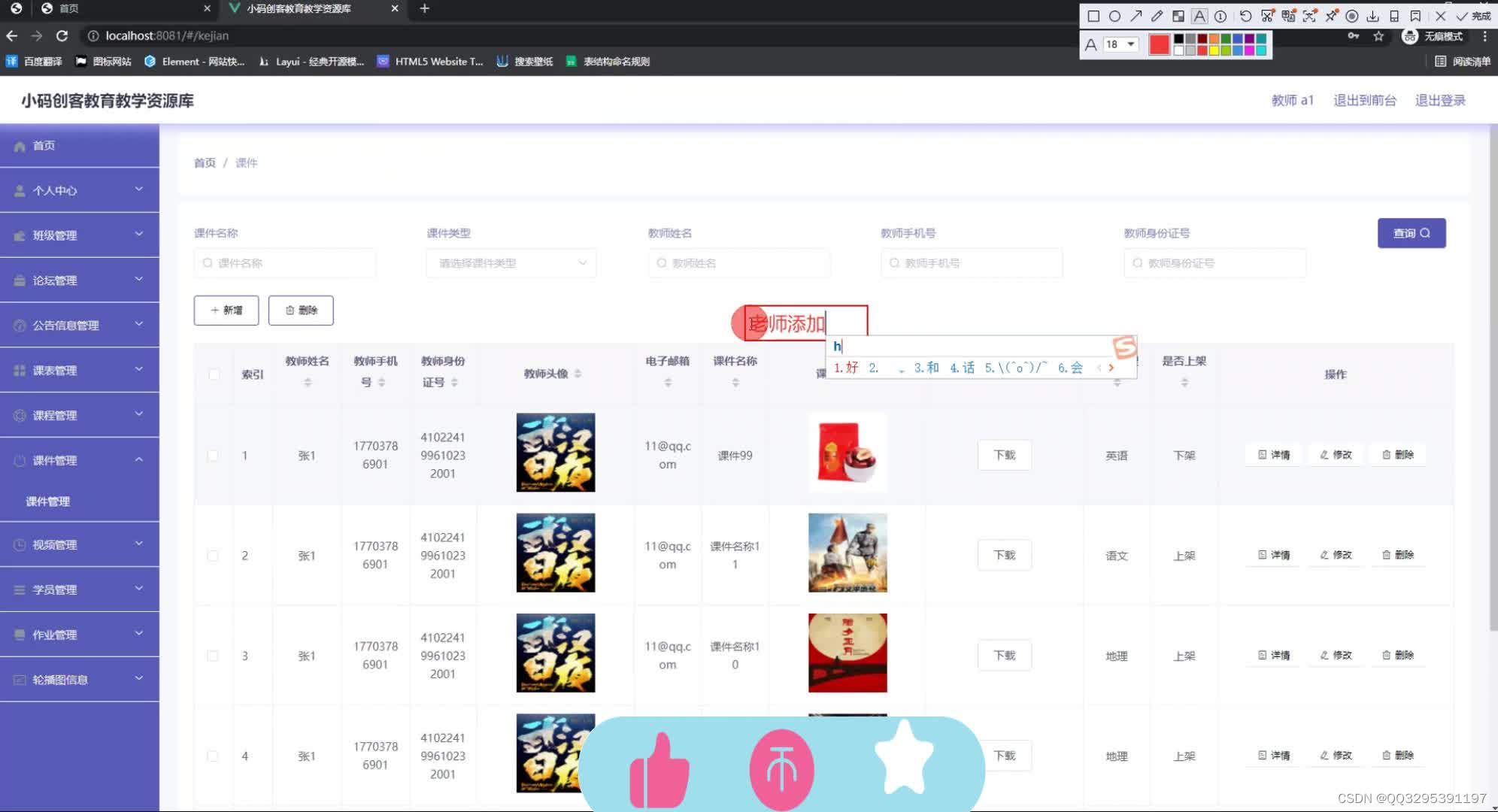Go to 首页 in the sidebar

click(x=79, y=146)
